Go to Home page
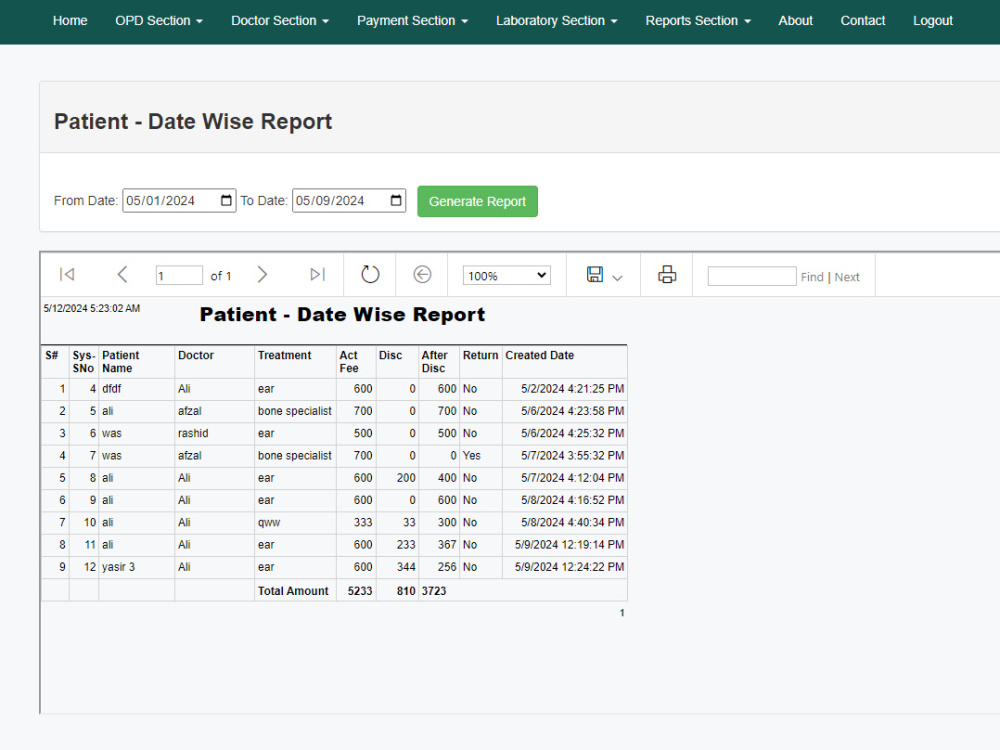The width and height of the screenshot is (1000, 750). (x=70, y=20)
